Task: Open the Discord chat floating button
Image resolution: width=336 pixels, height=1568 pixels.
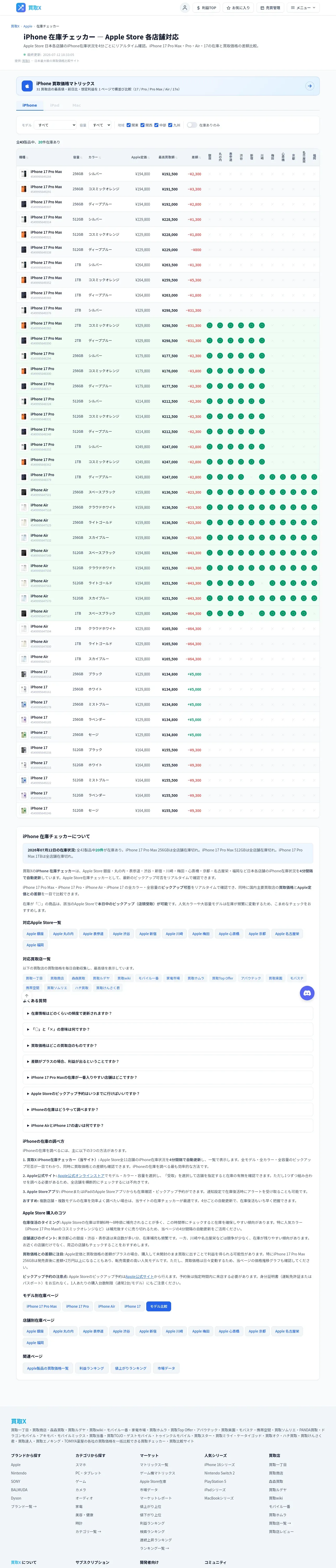Action: pyautogui.click(x=307, y=993)
